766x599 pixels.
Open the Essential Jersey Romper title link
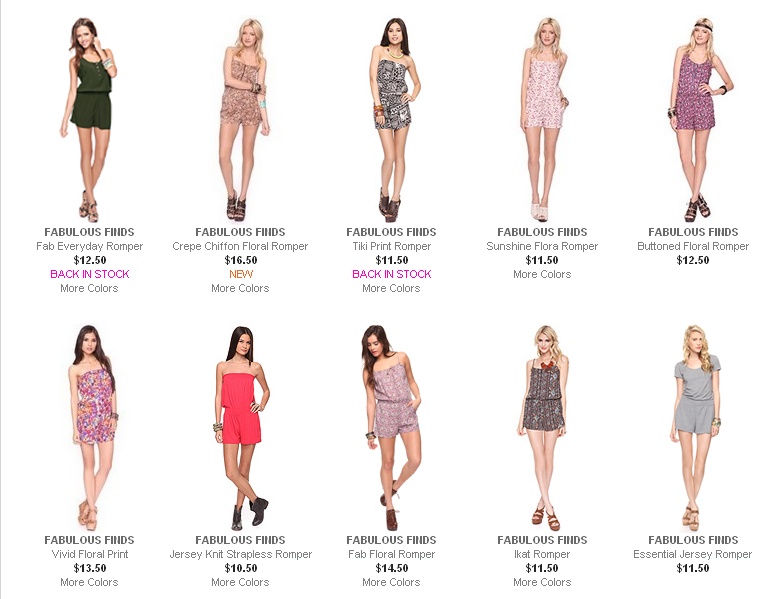click(x=693, y=555)
